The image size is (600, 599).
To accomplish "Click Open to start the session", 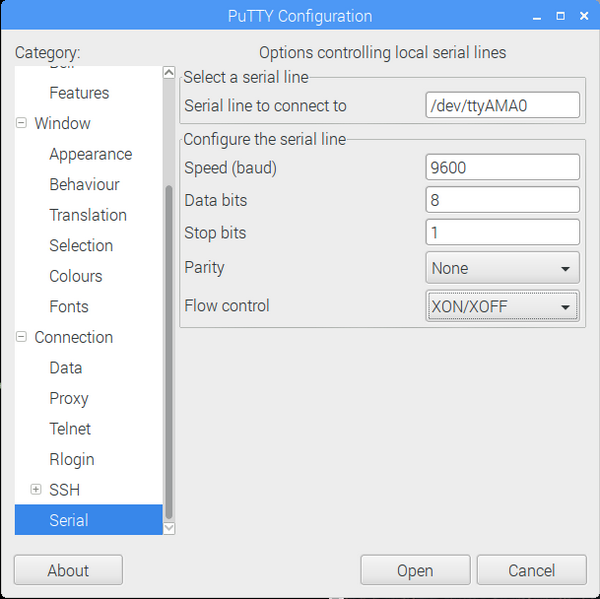I will (415, 570).
